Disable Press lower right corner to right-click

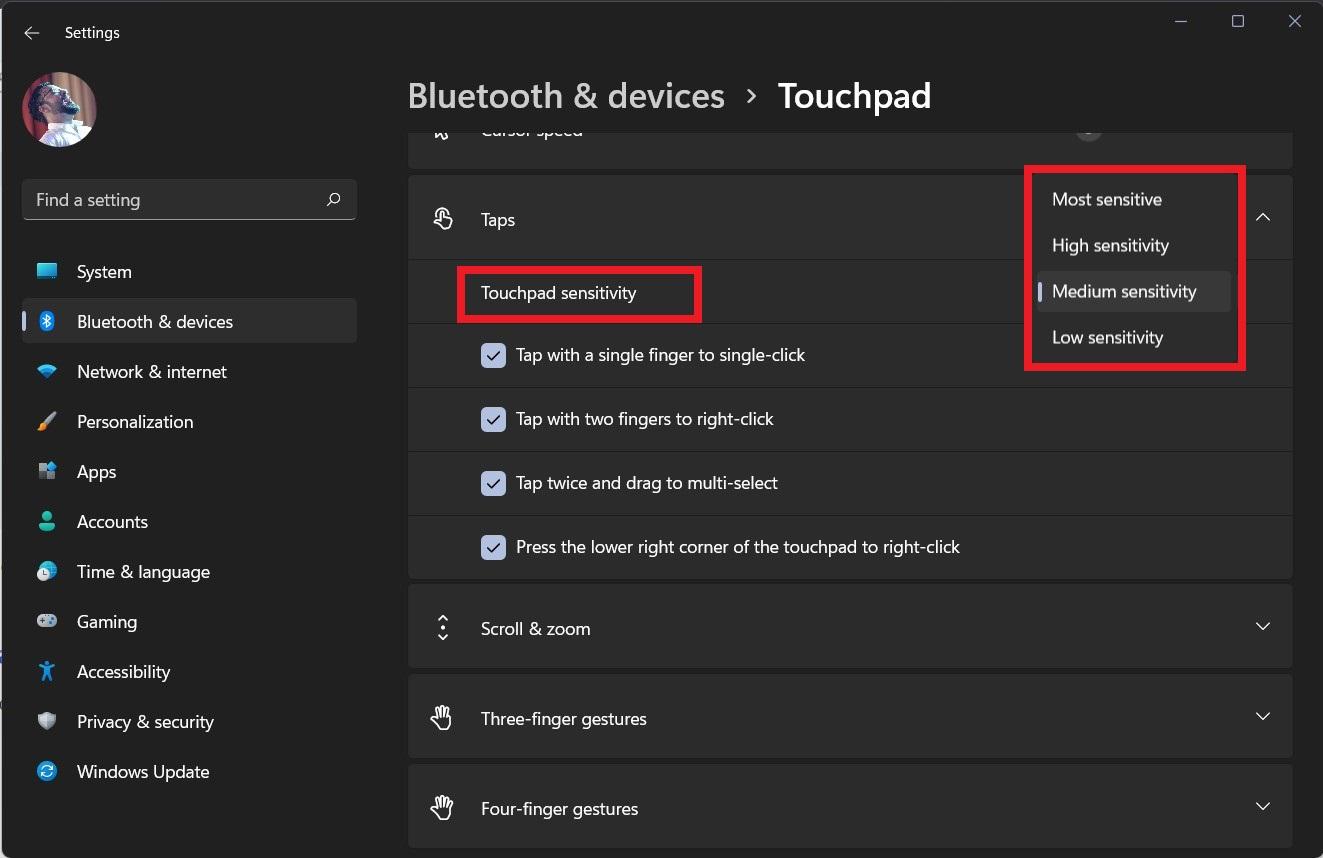tap(493, 547)
